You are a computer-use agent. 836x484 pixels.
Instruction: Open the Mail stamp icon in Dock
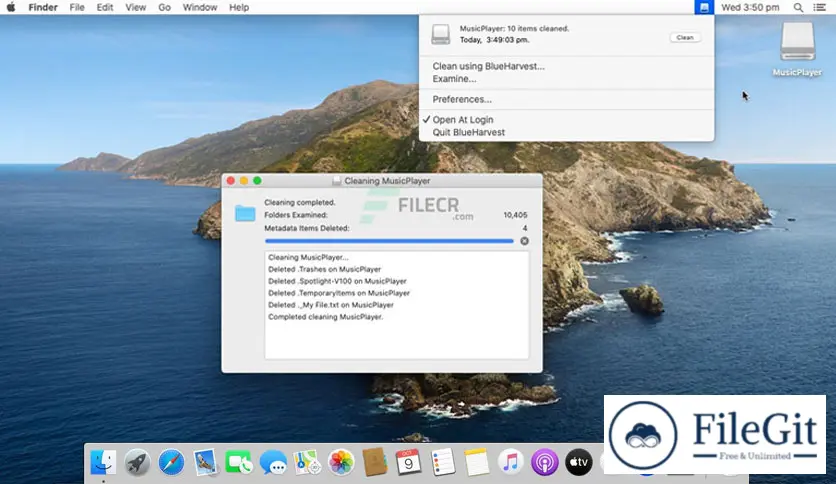(205, 462)
